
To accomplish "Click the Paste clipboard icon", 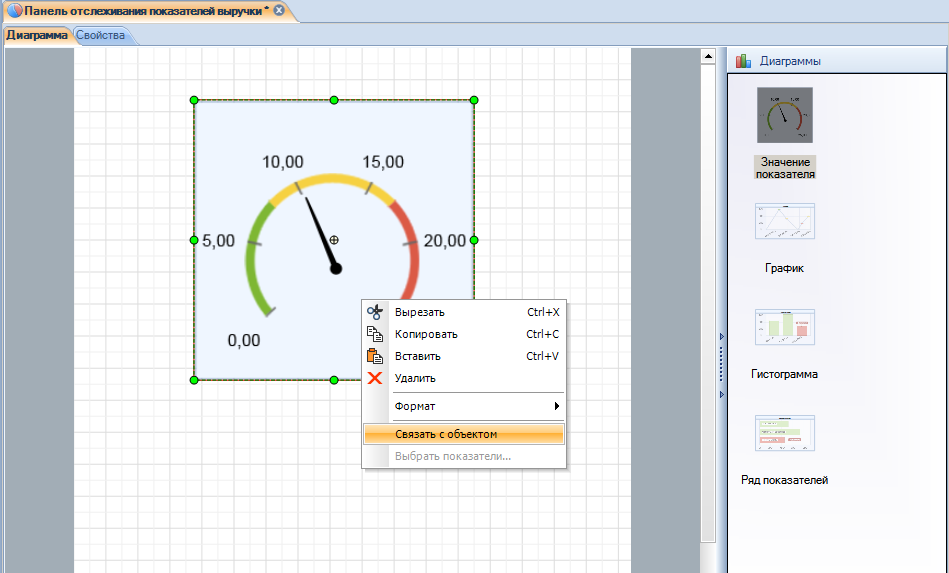I will [x=375, y=356].
